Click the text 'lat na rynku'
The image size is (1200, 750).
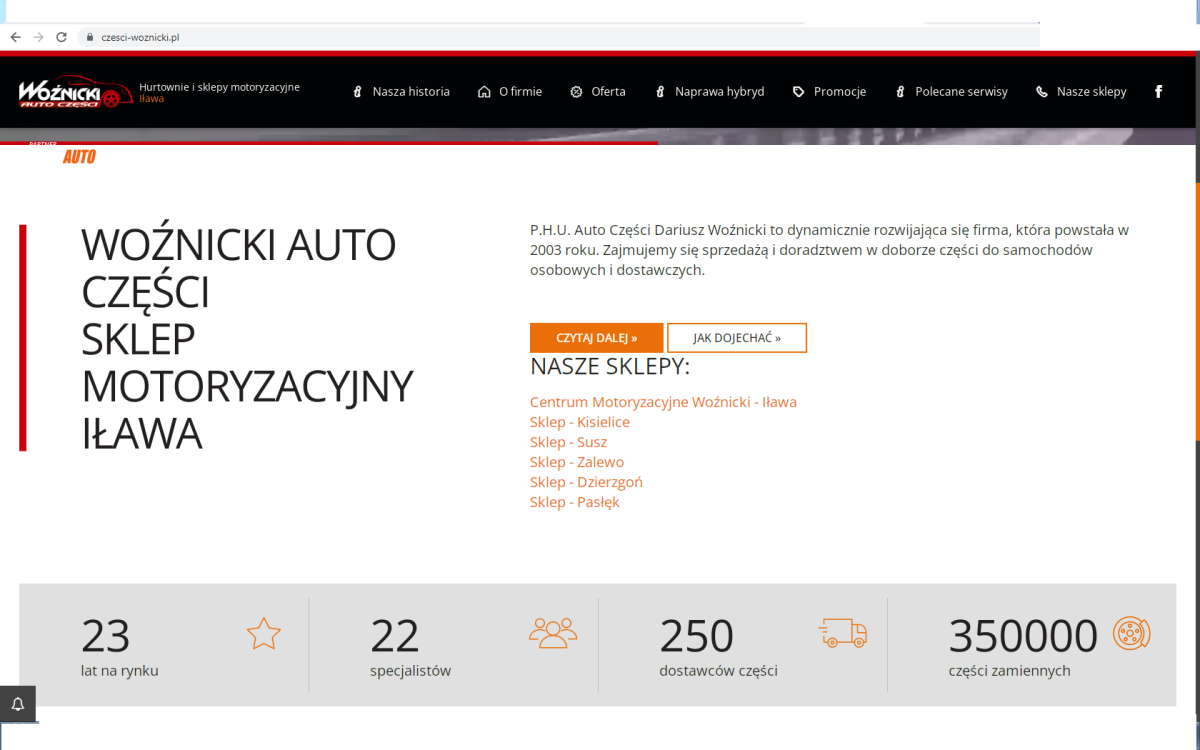(x=120, y=671)
